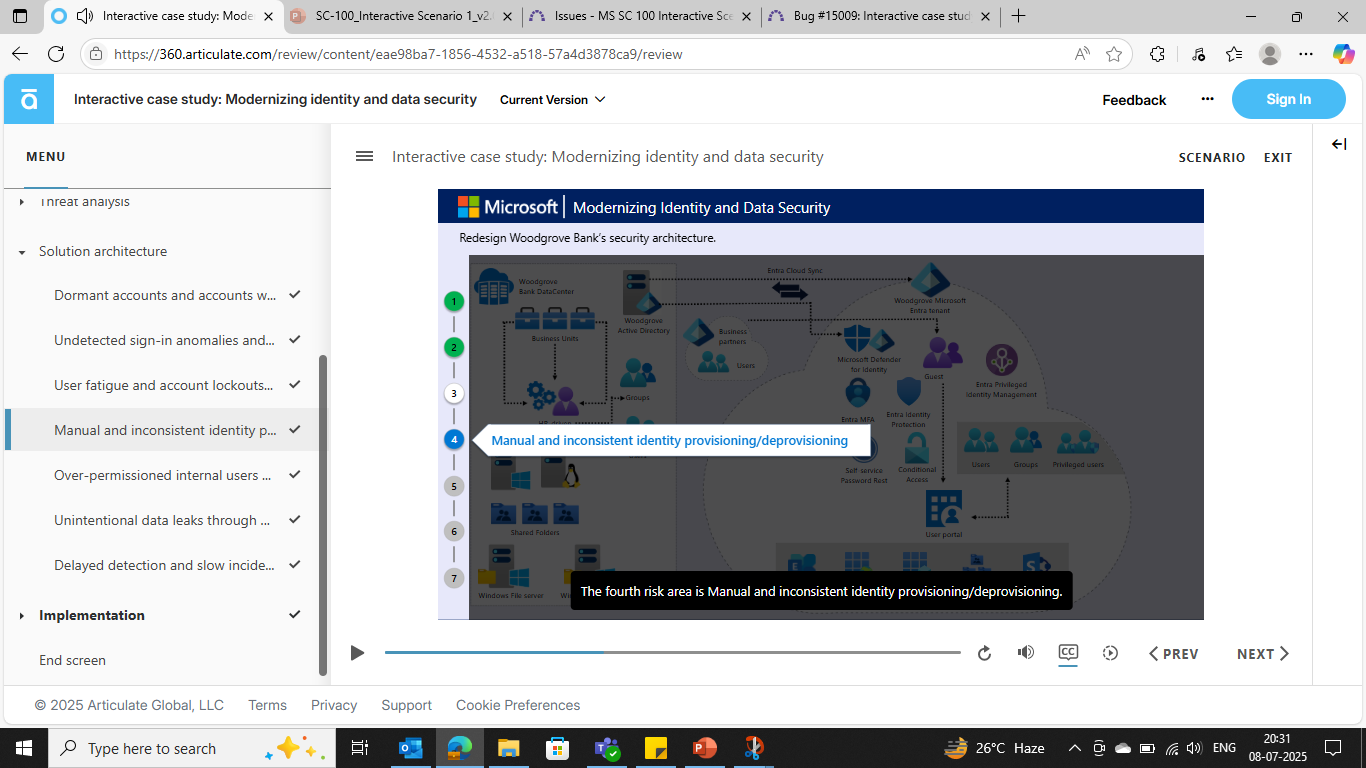Replay the slide with the circular arrow
Viewport: 1366px width, 768px height.
pos(984,653)
